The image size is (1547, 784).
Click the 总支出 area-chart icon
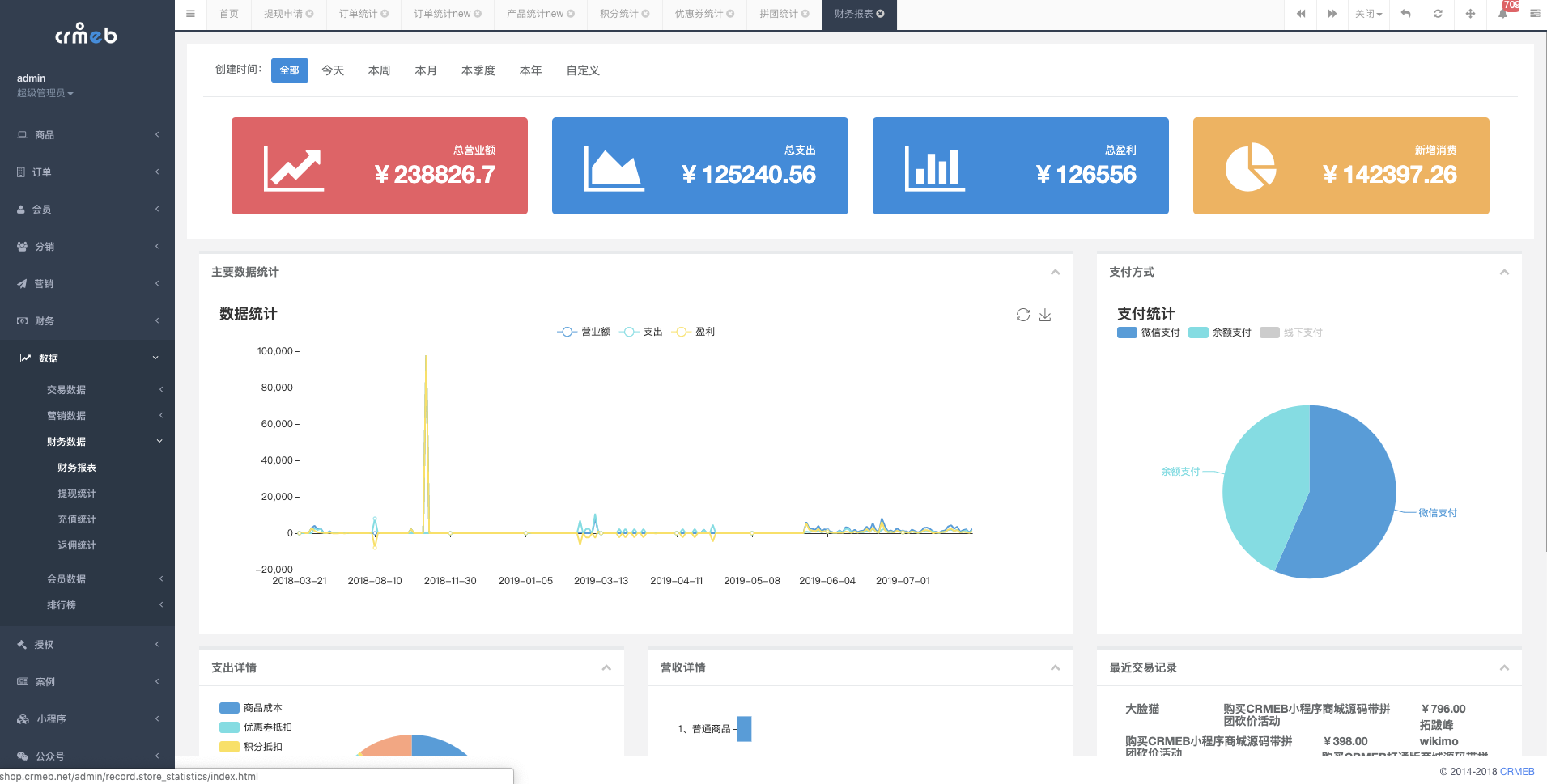coord(614,170)
